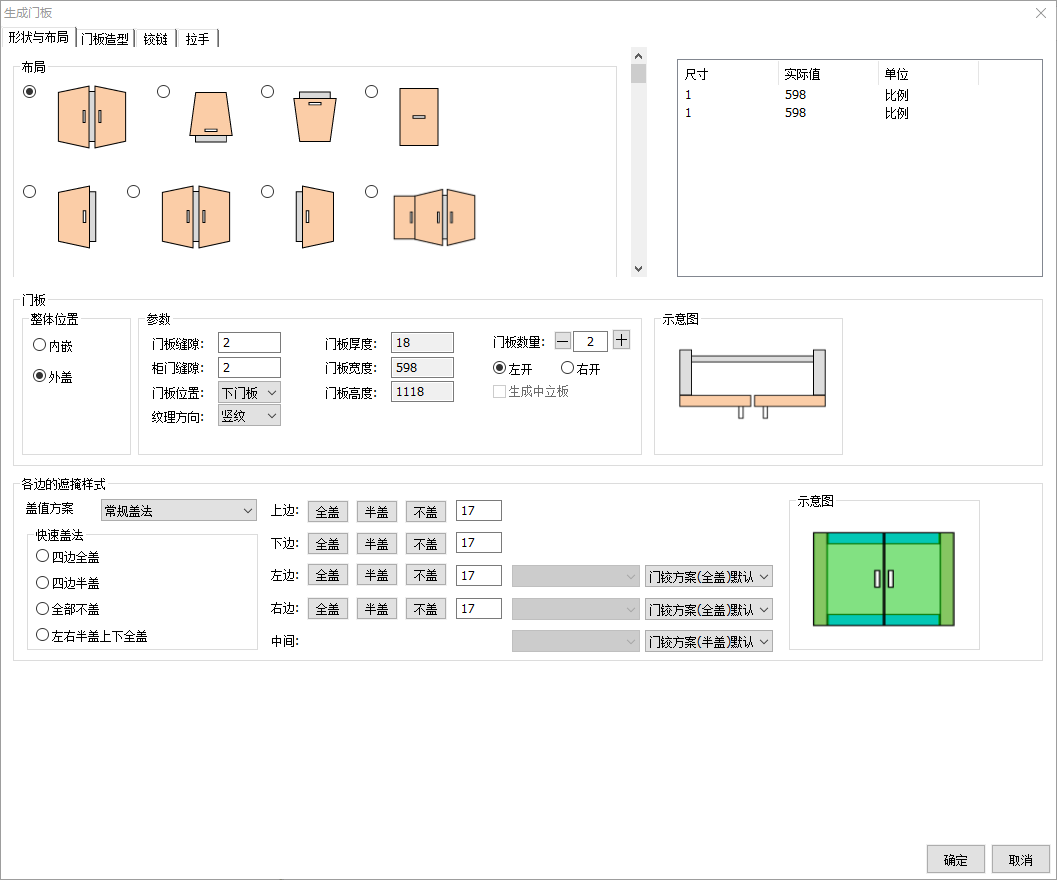Switch to 拉手 tab
This screenshot has width=1057, height=880.
coord(197,38)
